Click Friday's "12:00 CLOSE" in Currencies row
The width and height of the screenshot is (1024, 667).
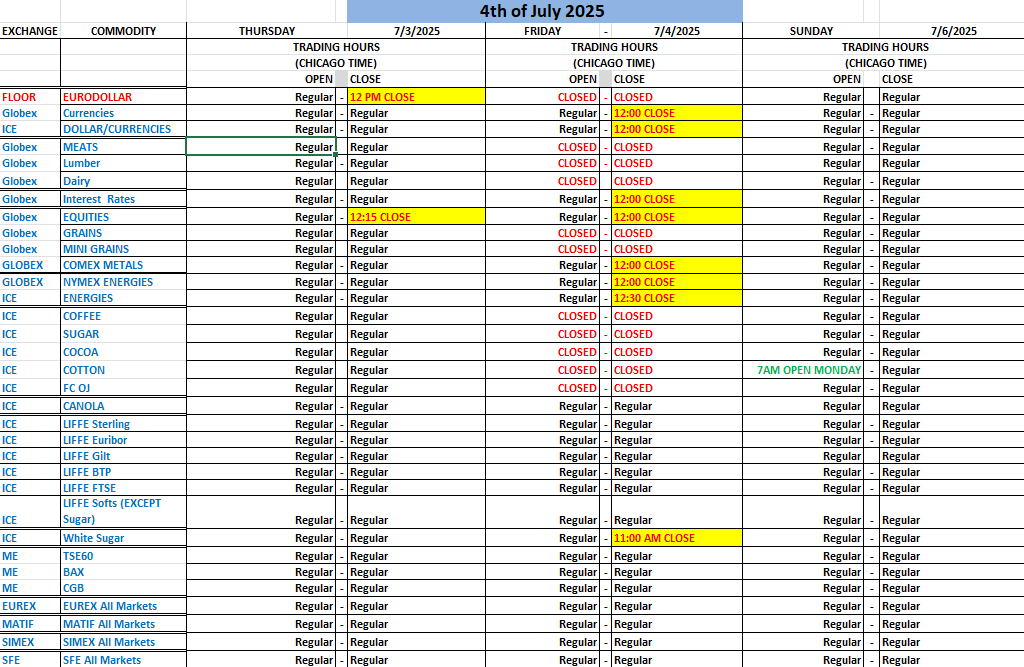click(677, 113)
